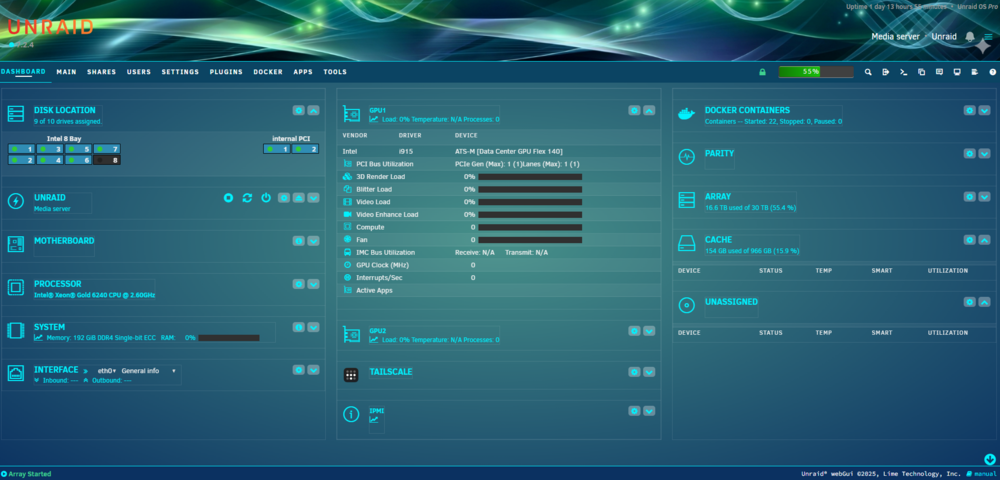Click Intel 8 Bay drive slot 7

pyautogui.click(x=107, y=149)
